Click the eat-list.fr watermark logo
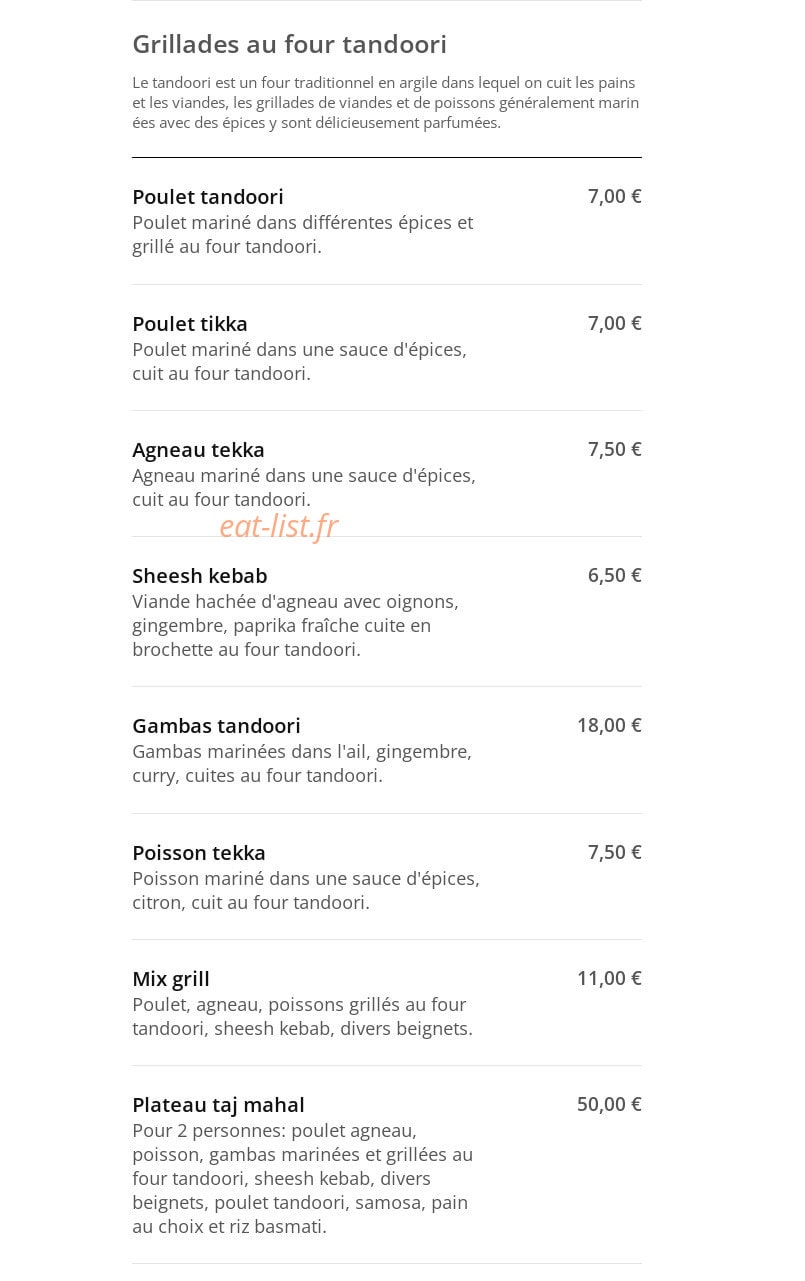The width and height of the screenshot is (805, 1281). 279,525
